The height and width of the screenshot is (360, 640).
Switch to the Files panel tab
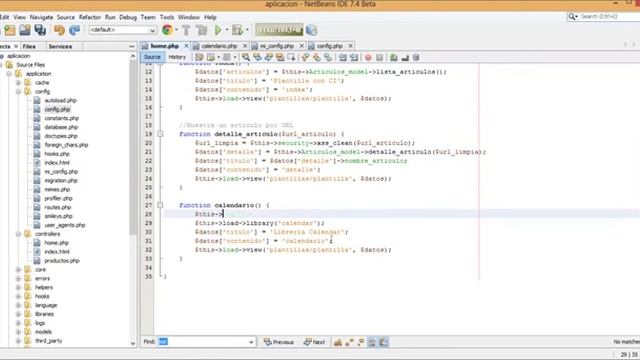pyautogui.click(x=29, y=47)
